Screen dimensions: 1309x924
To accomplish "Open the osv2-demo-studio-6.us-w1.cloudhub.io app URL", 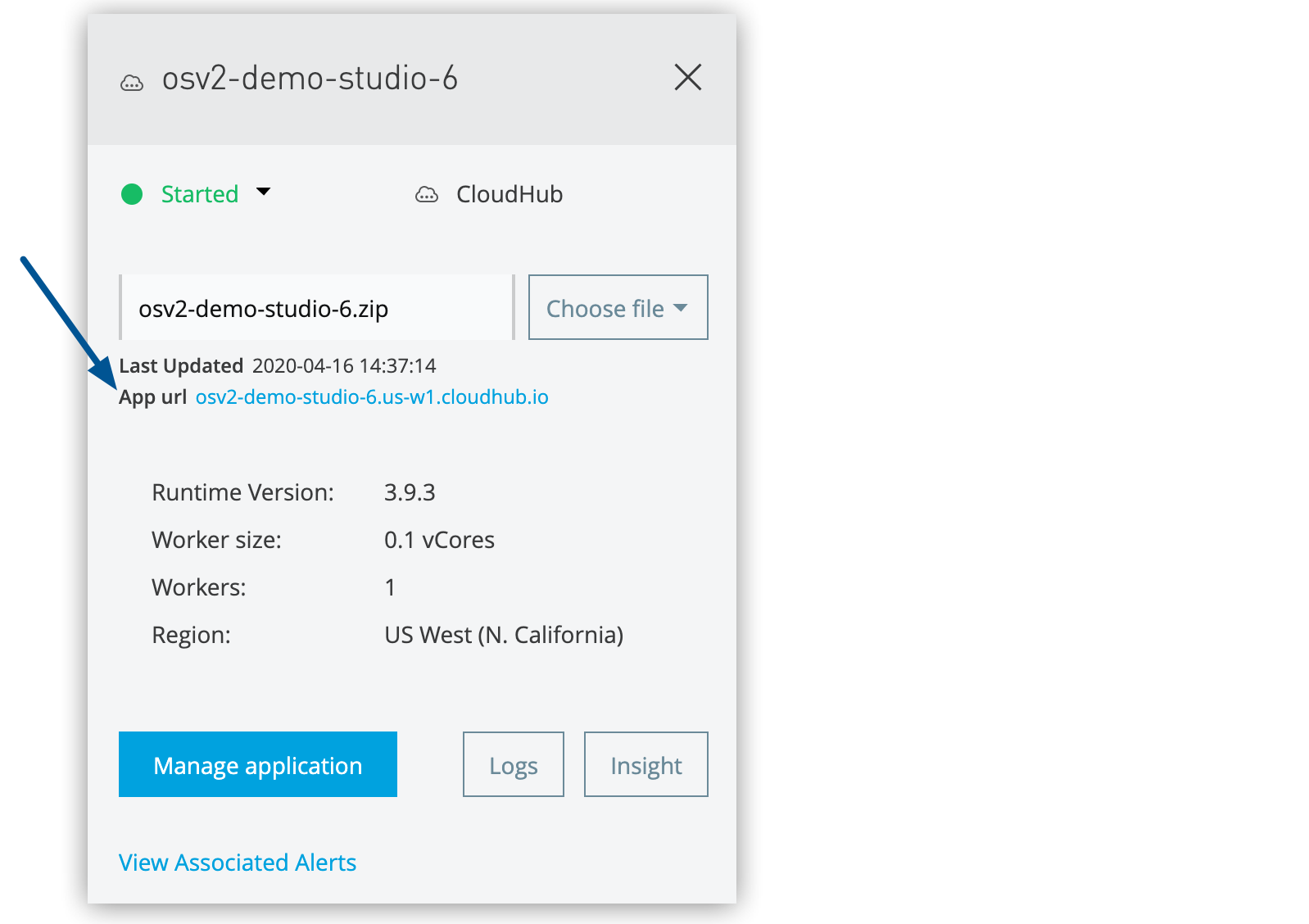I will (x=372, y=397).
